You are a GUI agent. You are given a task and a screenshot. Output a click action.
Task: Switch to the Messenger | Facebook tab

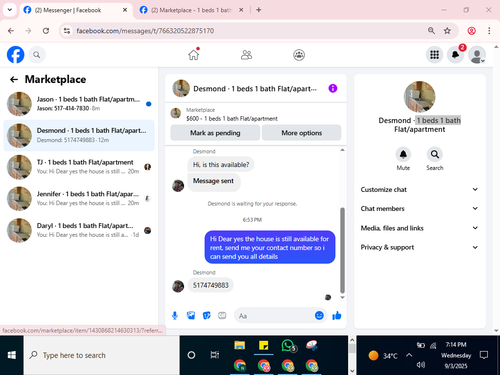[x=75, y=10]
